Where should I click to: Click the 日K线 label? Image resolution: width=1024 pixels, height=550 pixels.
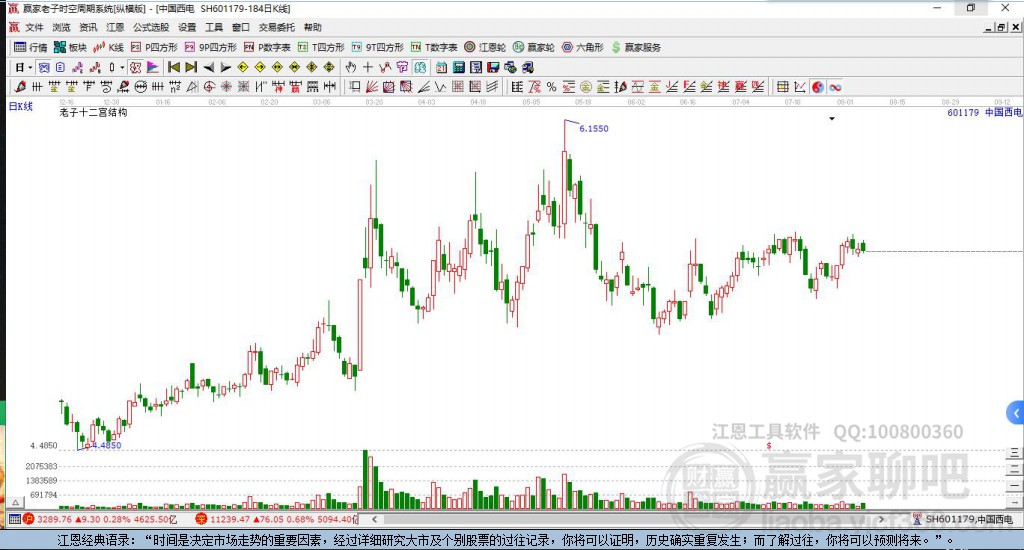[x=20, y=106]
